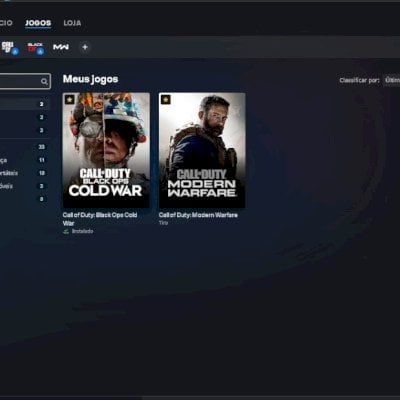
Task: Click the 'Meus jogos' heading
Action: 90,79
